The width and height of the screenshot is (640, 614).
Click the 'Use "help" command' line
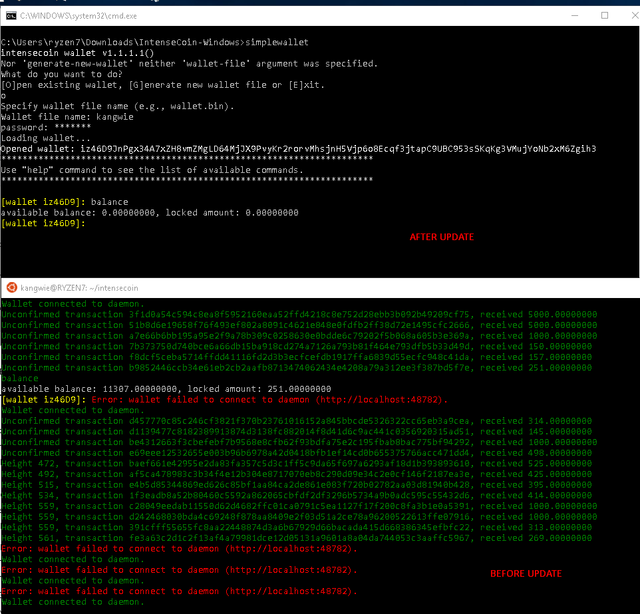click(x=152, y=170)
